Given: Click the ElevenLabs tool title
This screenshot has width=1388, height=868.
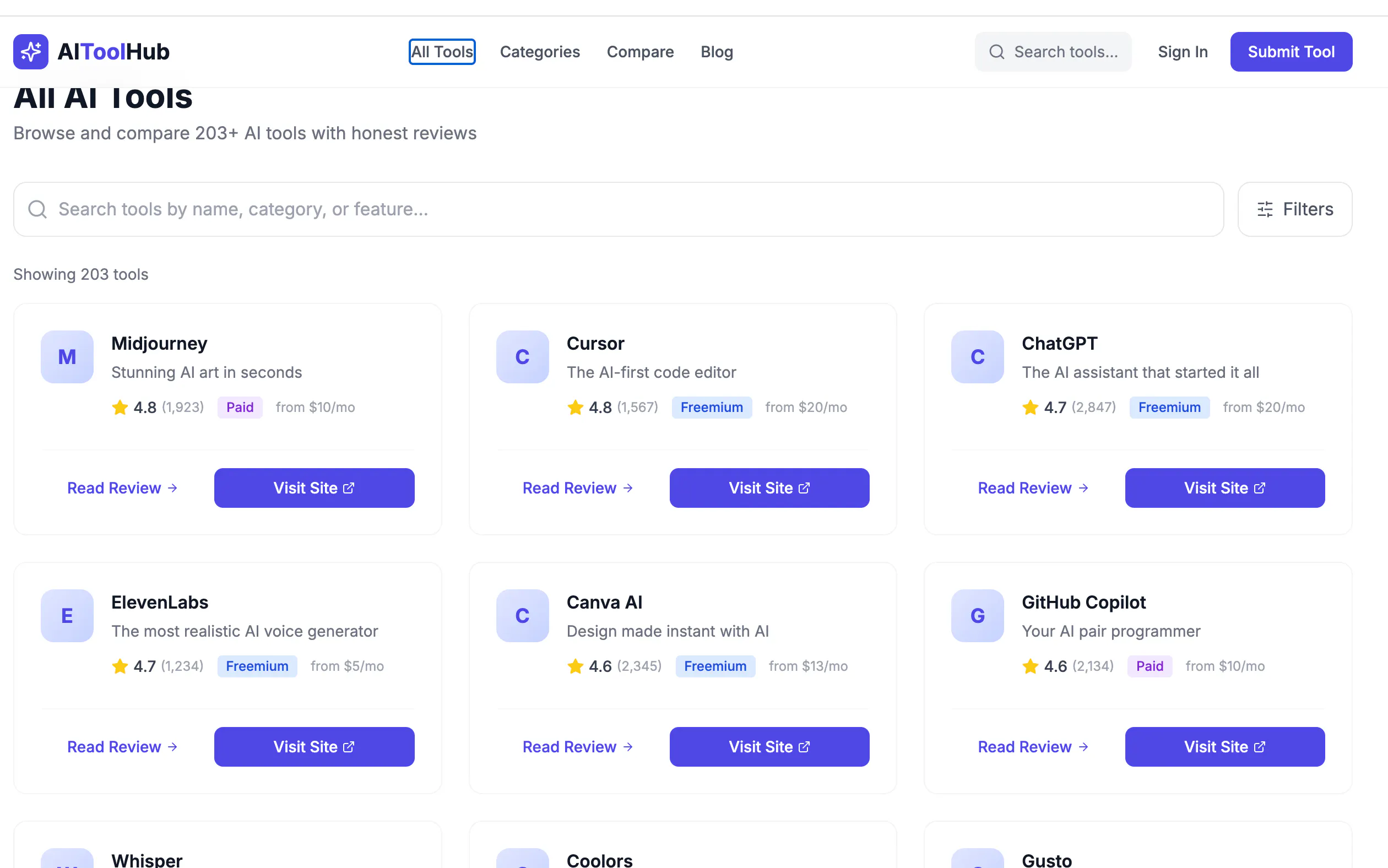Looking at the screenshot, I should [160, 602].
